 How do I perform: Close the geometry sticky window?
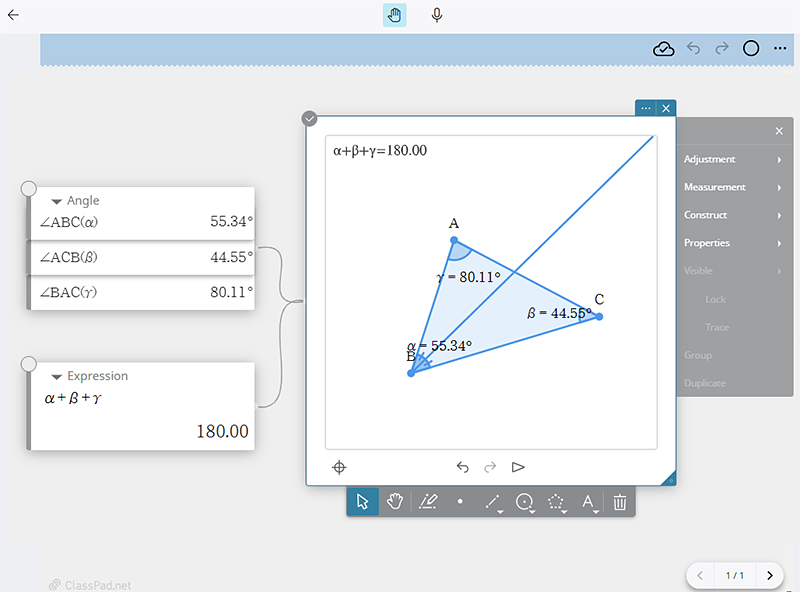point(666,108)
